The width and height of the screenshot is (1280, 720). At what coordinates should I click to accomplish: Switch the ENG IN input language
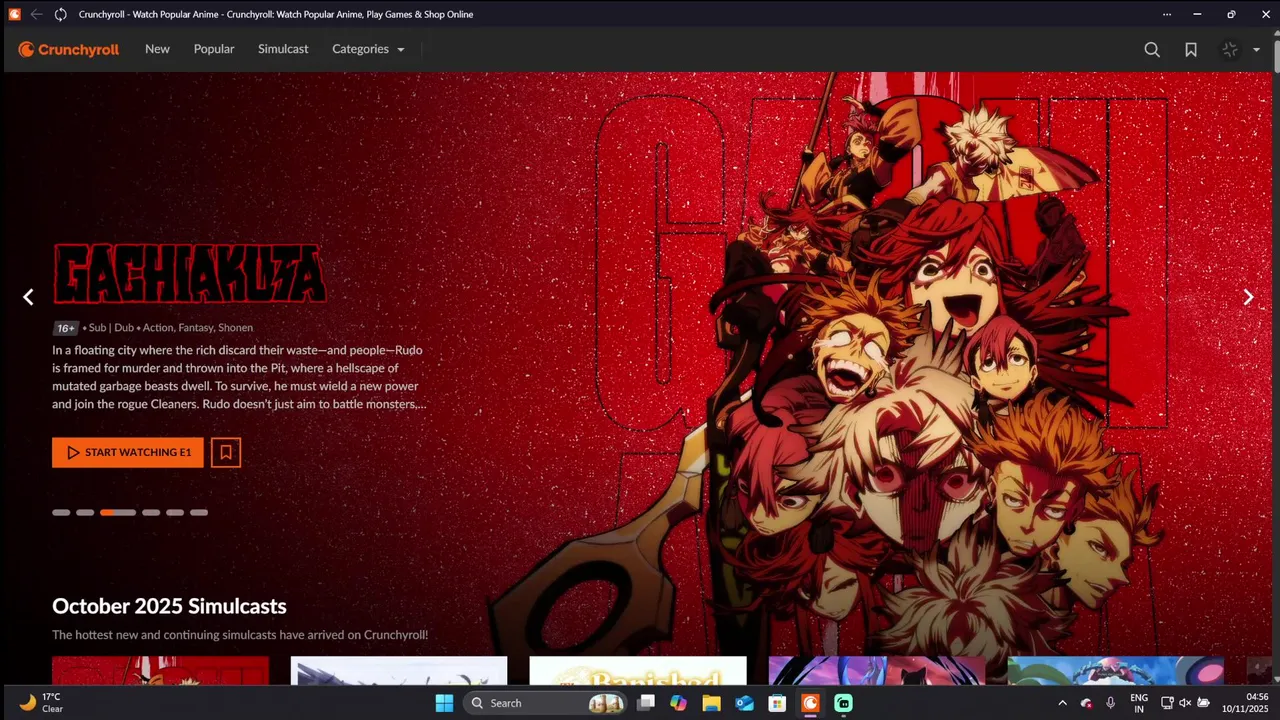click(1139, 703)
